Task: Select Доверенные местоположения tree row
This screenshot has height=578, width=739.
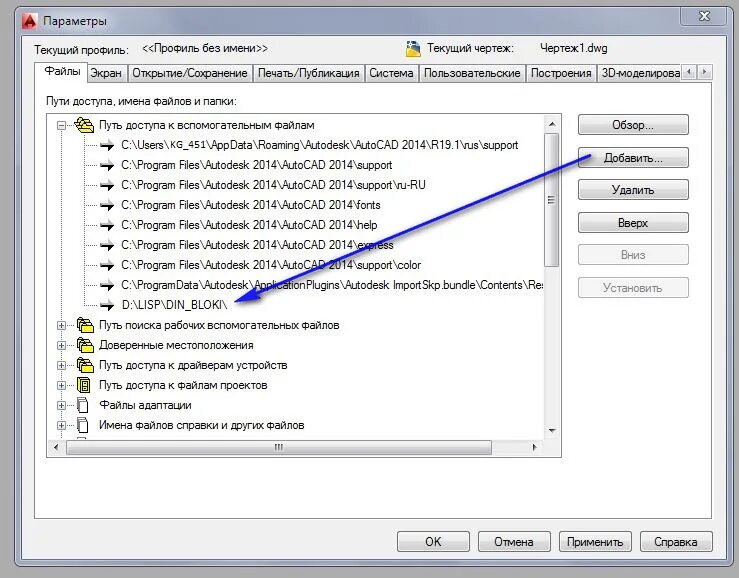Action: (176, 345)
